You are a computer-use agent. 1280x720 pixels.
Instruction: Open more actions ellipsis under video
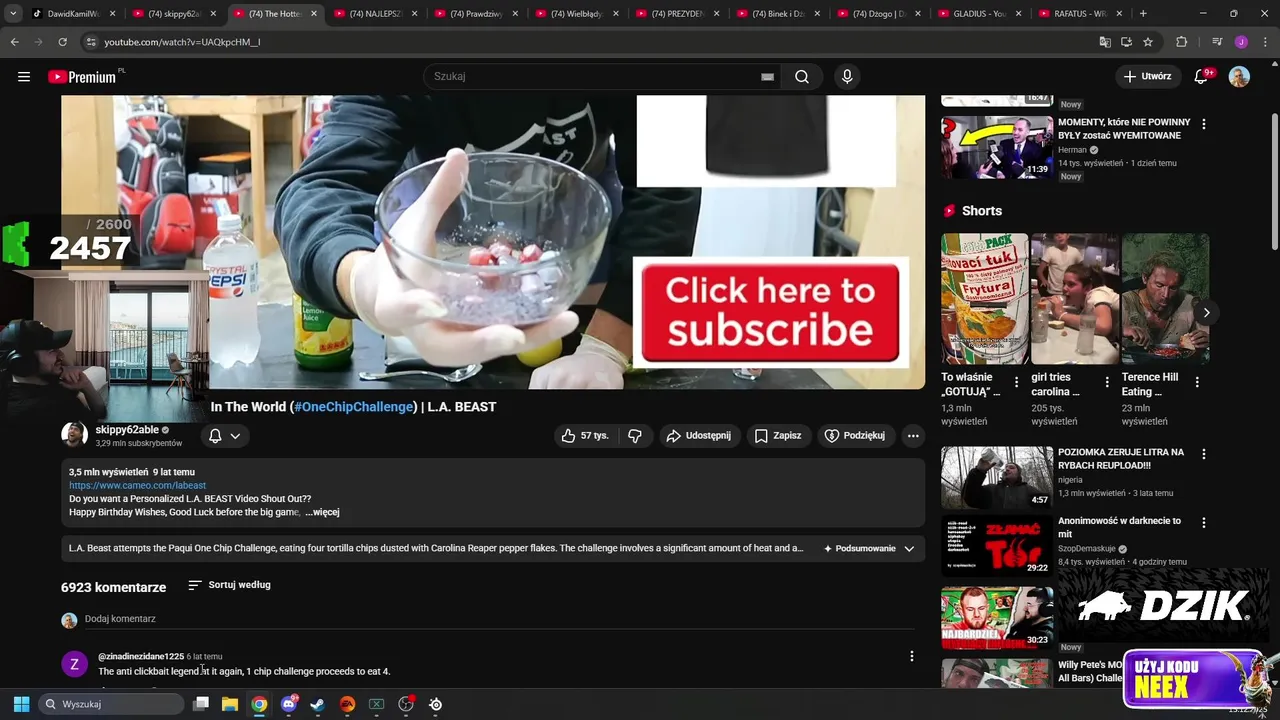pyautogui.click(x=913, y=436)
